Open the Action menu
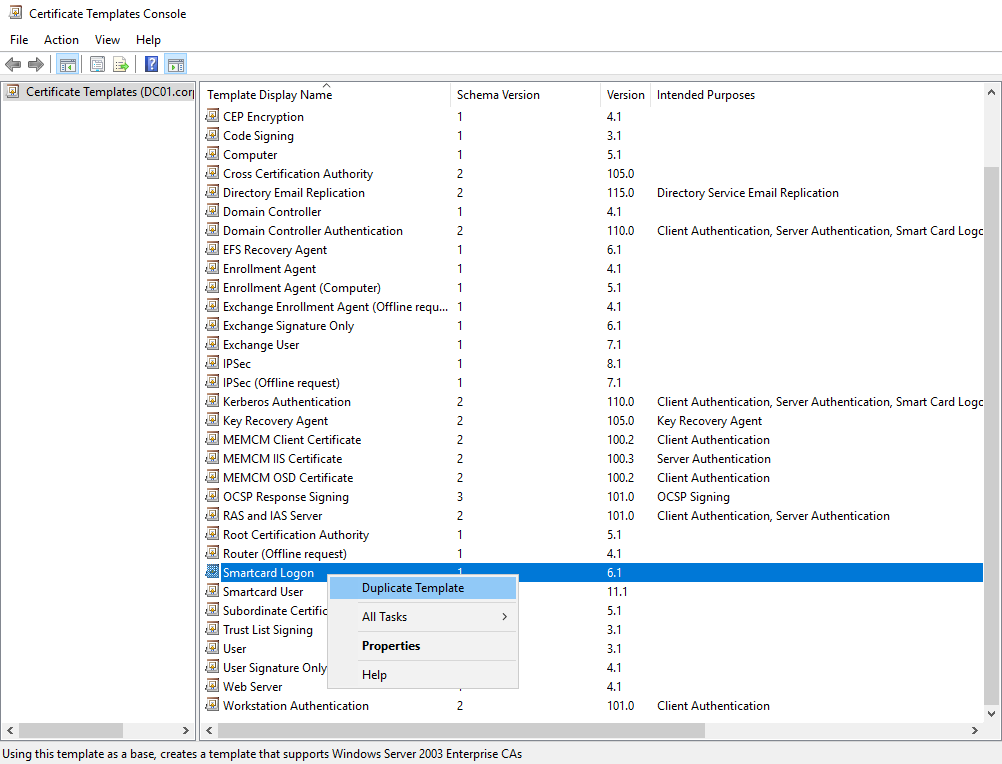Image resolution: width=1002 pixels, height=764 pixels. [61, 40]
